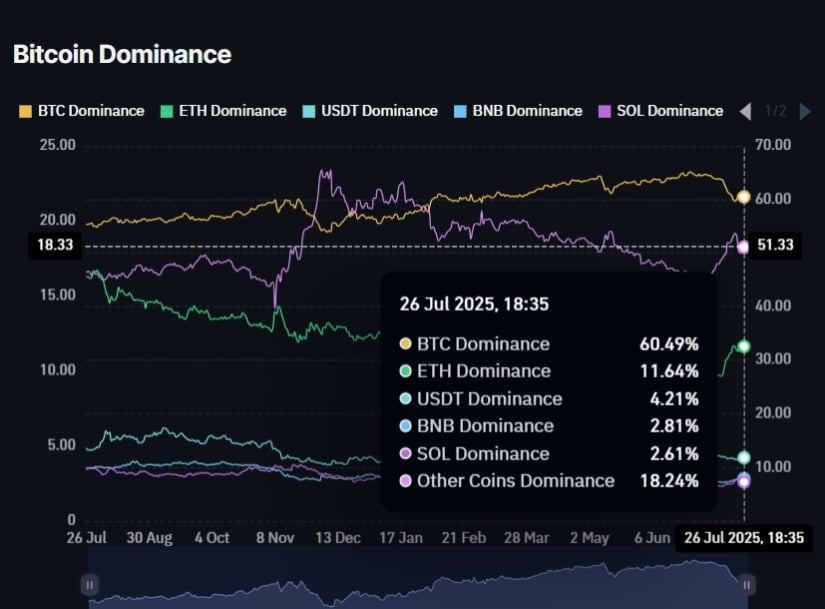The width and height of the screenshot is (825, 609).
Task: Click the USDT data point on the crosshair
Action: point(743,457)
